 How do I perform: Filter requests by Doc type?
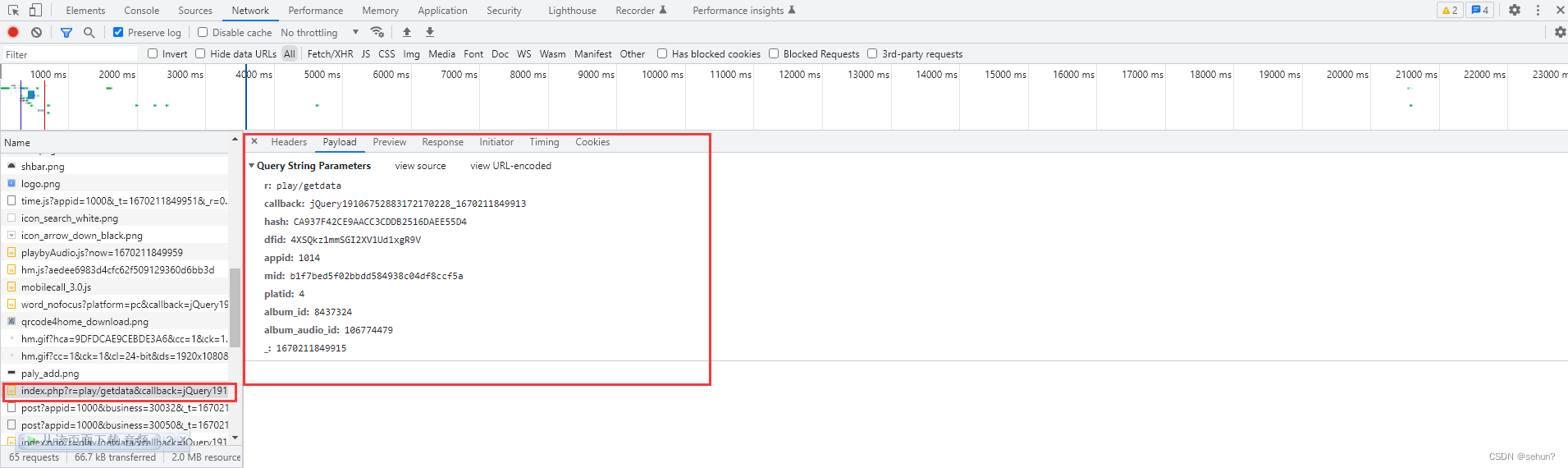point(501,53)
